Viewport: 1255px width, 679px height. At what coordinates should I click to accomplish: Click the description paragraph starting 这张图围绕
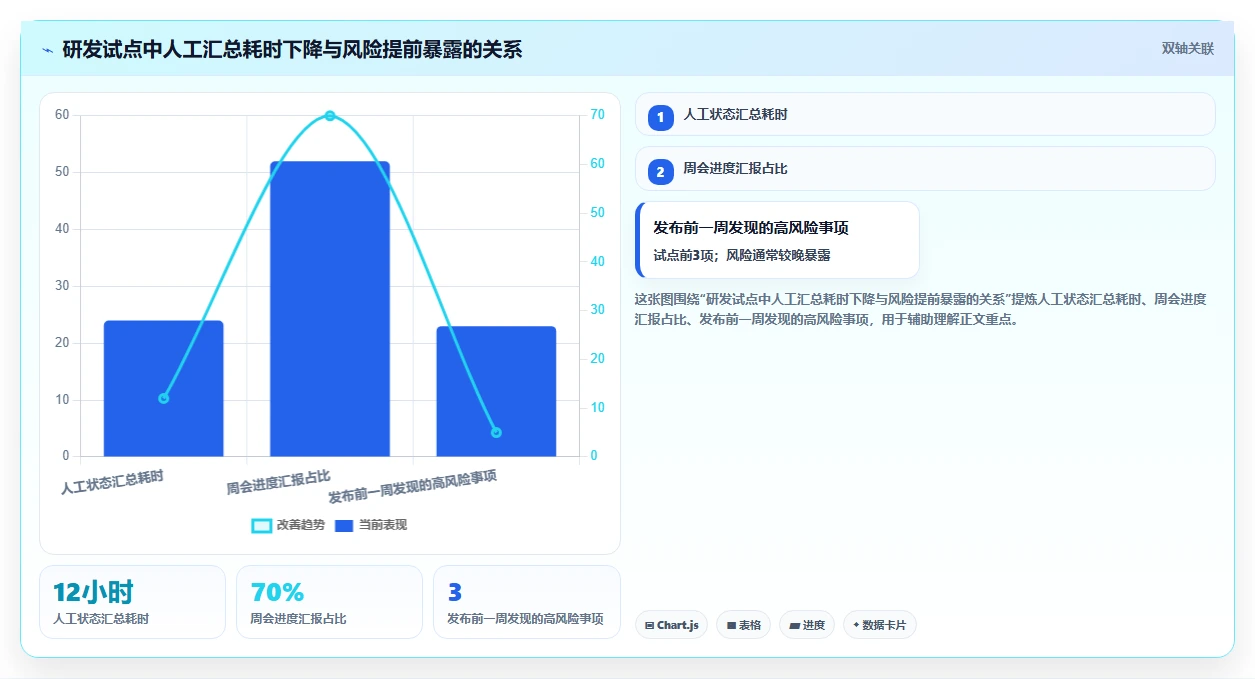point(920,309)
